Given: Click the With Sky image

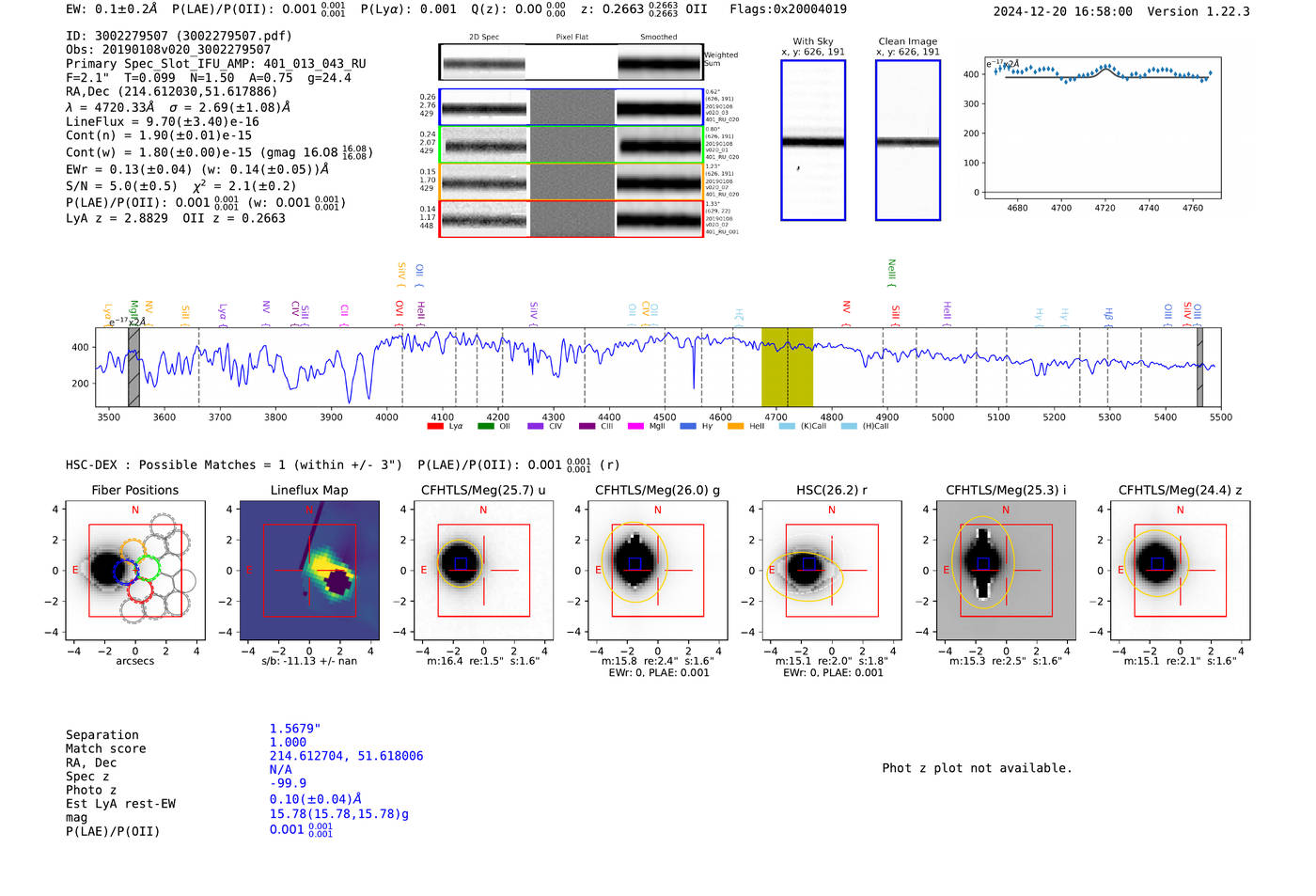Looking at the screenshot, I should (813, 140).
